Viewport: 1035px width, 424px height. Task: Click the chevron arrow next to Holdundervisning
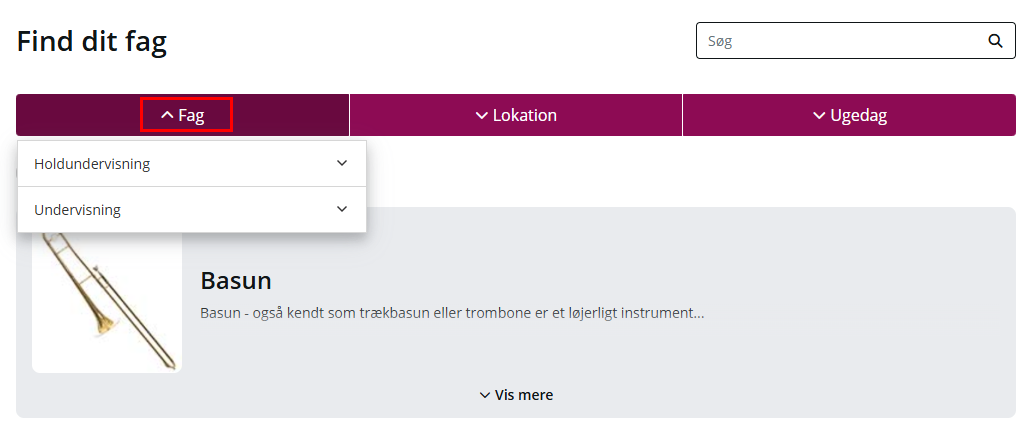pyautogui.click(x=342, y=163)
